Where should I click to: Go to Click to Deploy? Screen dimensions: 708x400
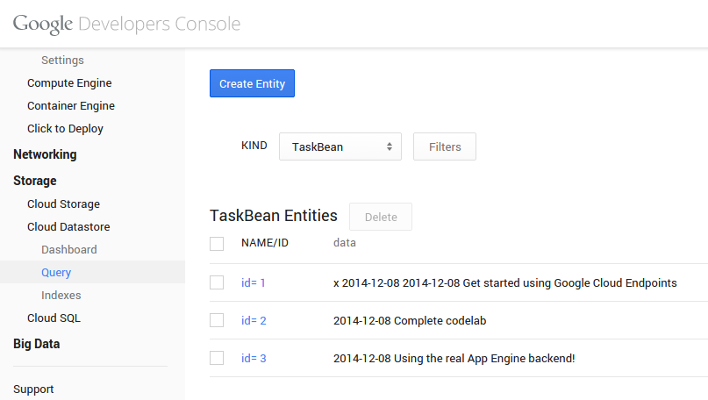coord(65,129)
